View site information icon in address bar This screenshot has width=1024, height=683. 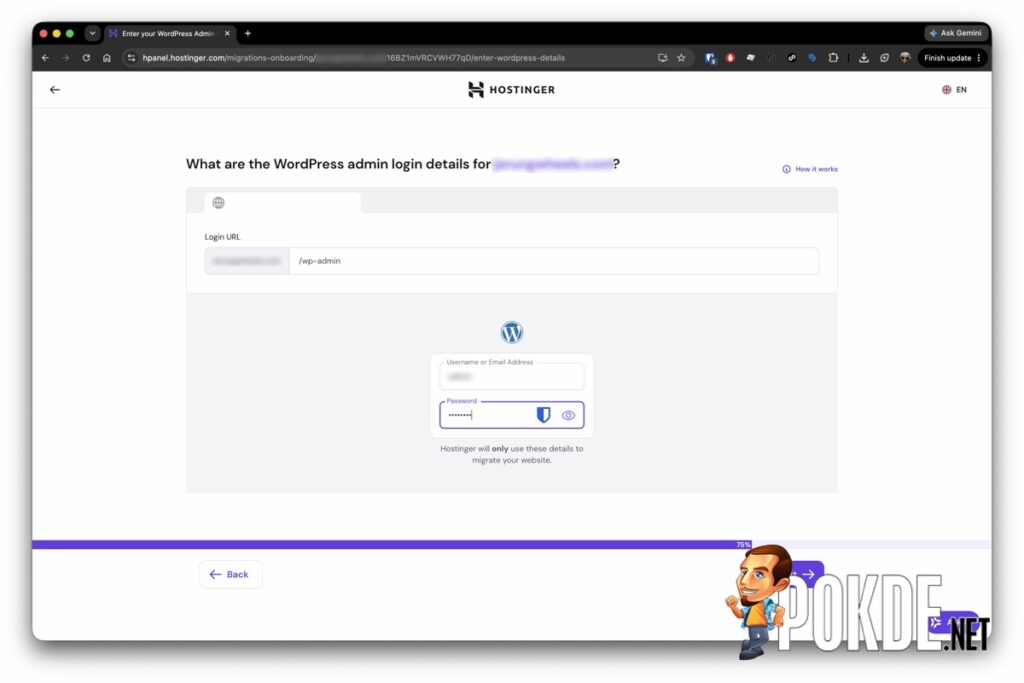pyautogui.click(x=131, y=57)
